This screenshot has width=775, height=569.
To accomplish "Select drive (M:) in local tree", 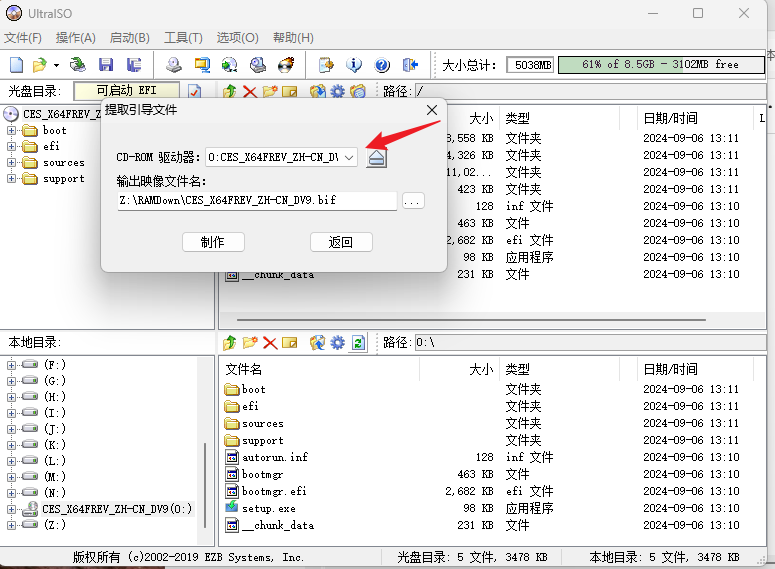I will (54, 477).
